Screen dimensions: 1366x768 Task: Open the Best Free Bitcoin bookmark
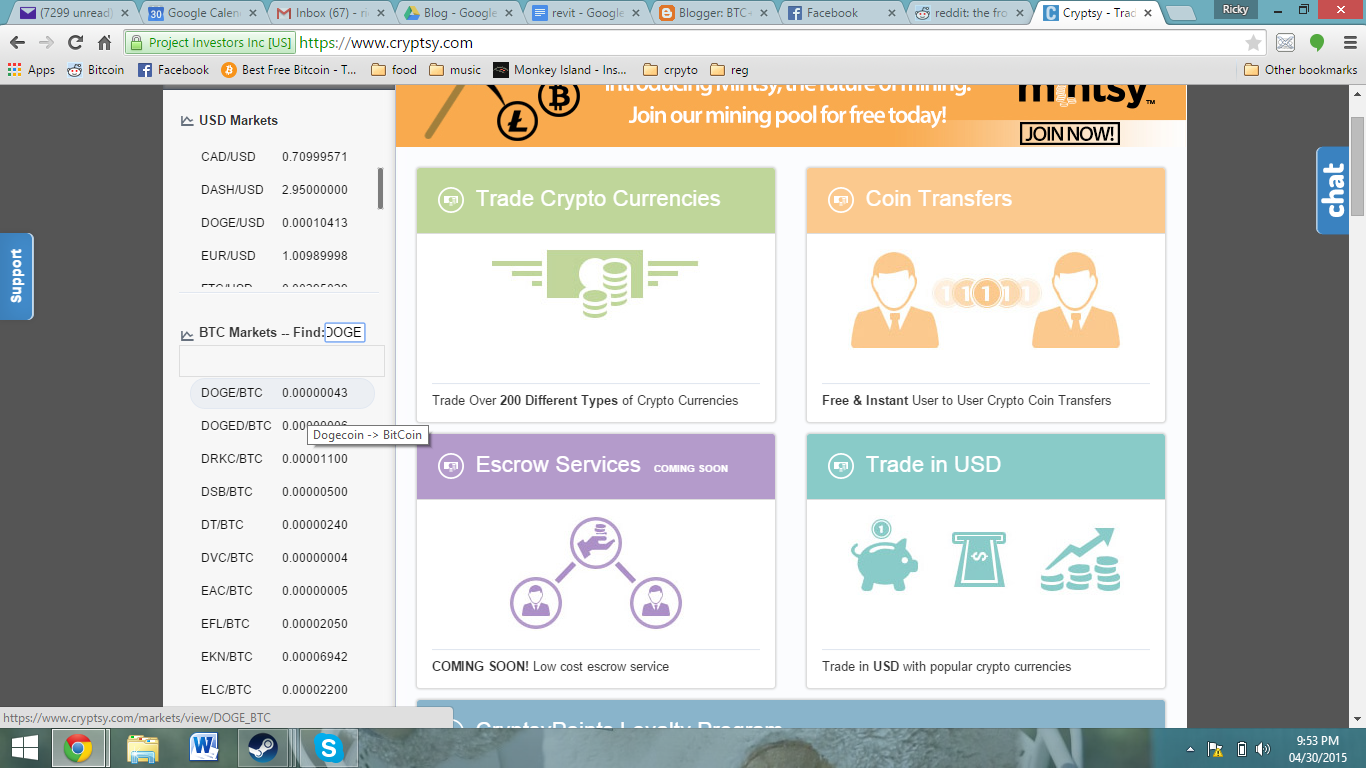(x=289, y=70)
